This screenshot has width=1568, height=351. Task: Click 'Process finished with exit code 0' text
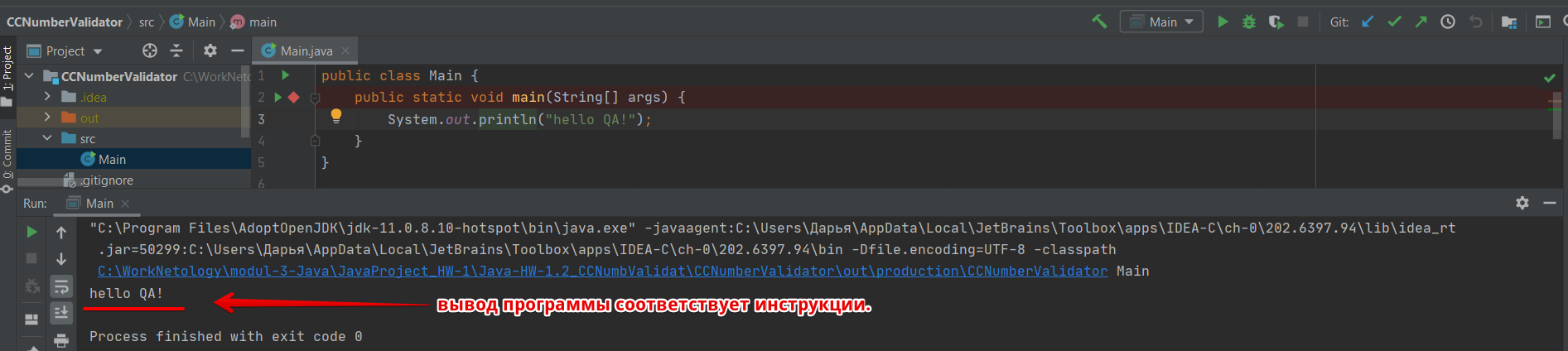(x=225, y=336)
